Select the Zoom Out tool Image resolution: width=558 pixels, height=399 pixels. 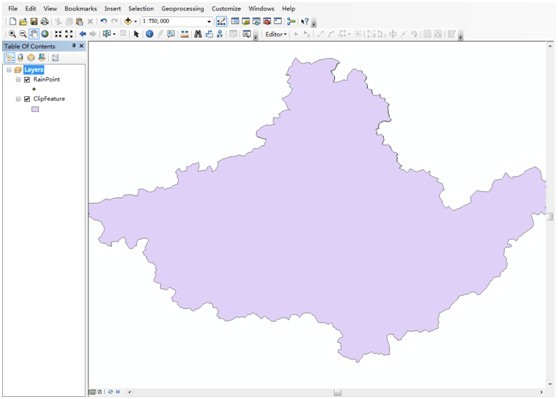(23, 34)
